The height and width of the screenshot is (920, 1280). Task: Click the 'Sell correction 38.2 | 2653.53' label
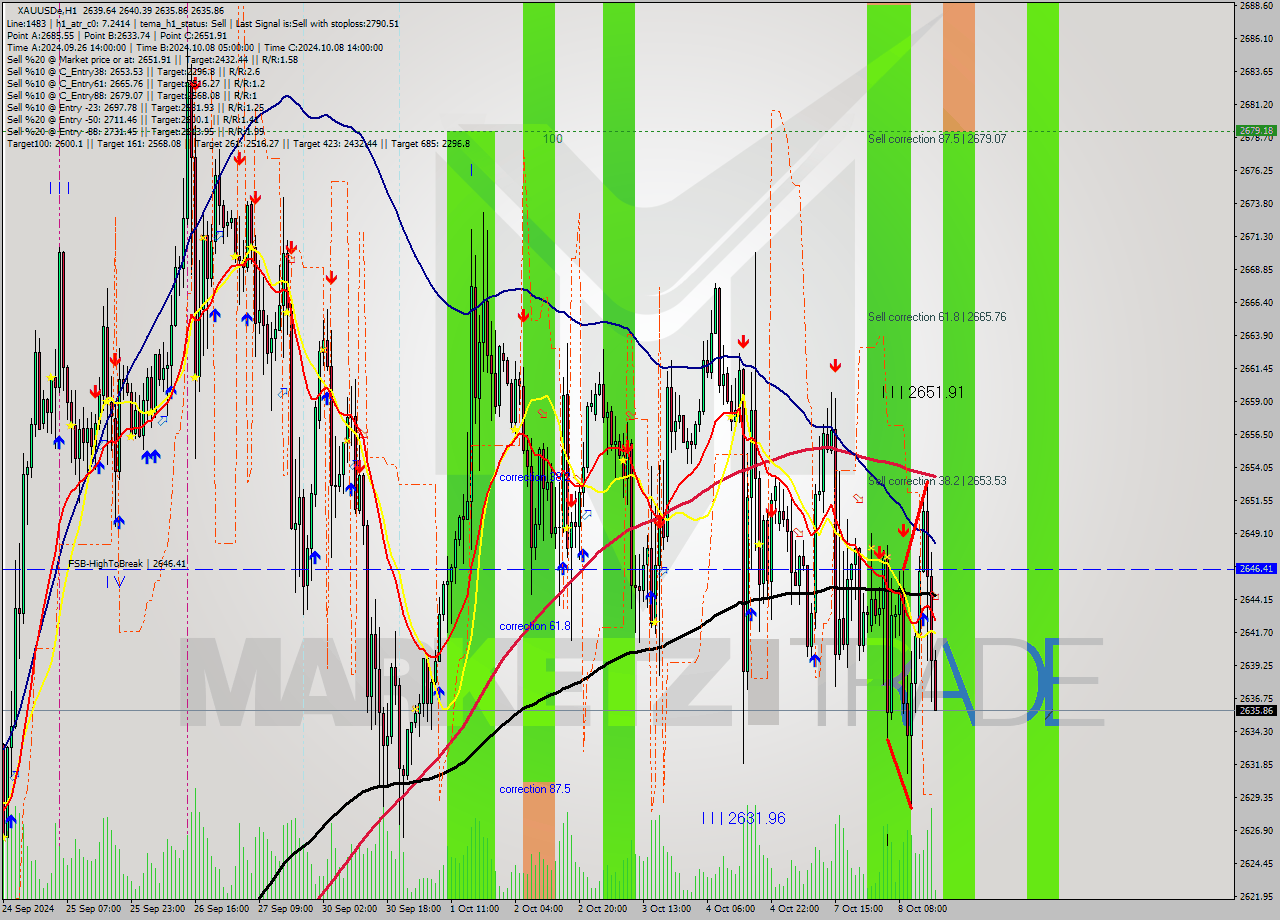[937, 481]
